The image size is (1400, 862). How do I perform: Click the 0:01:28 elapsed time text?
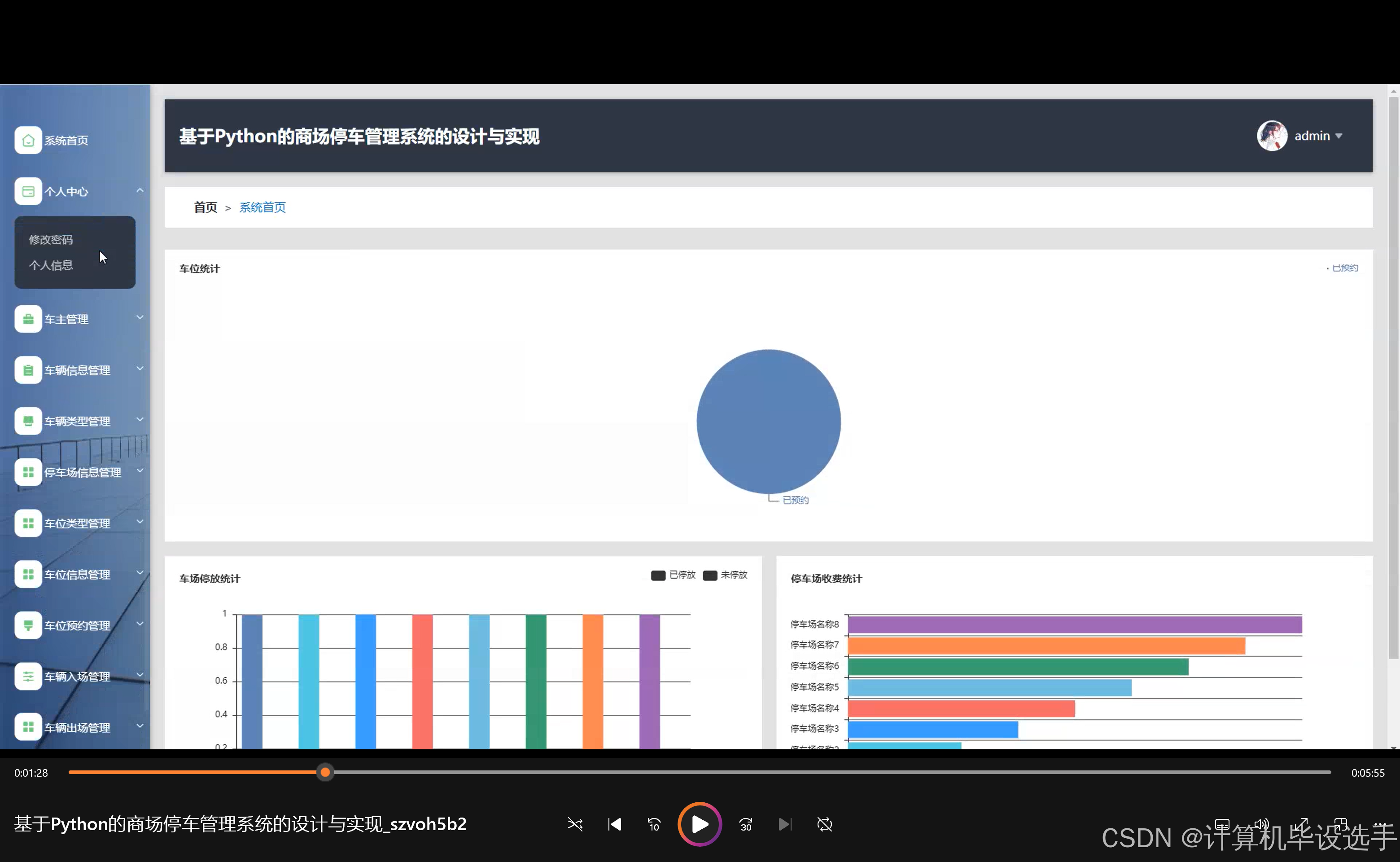(x=31, y=773)
